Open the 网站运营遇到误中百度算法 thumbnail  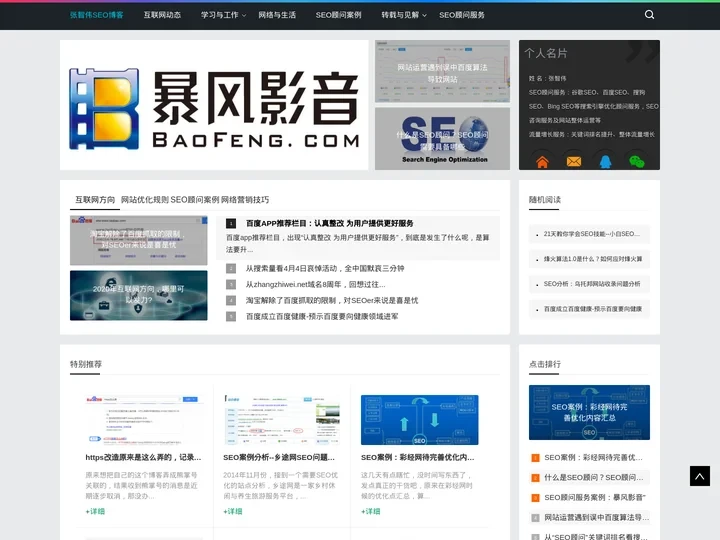[442, 71]
